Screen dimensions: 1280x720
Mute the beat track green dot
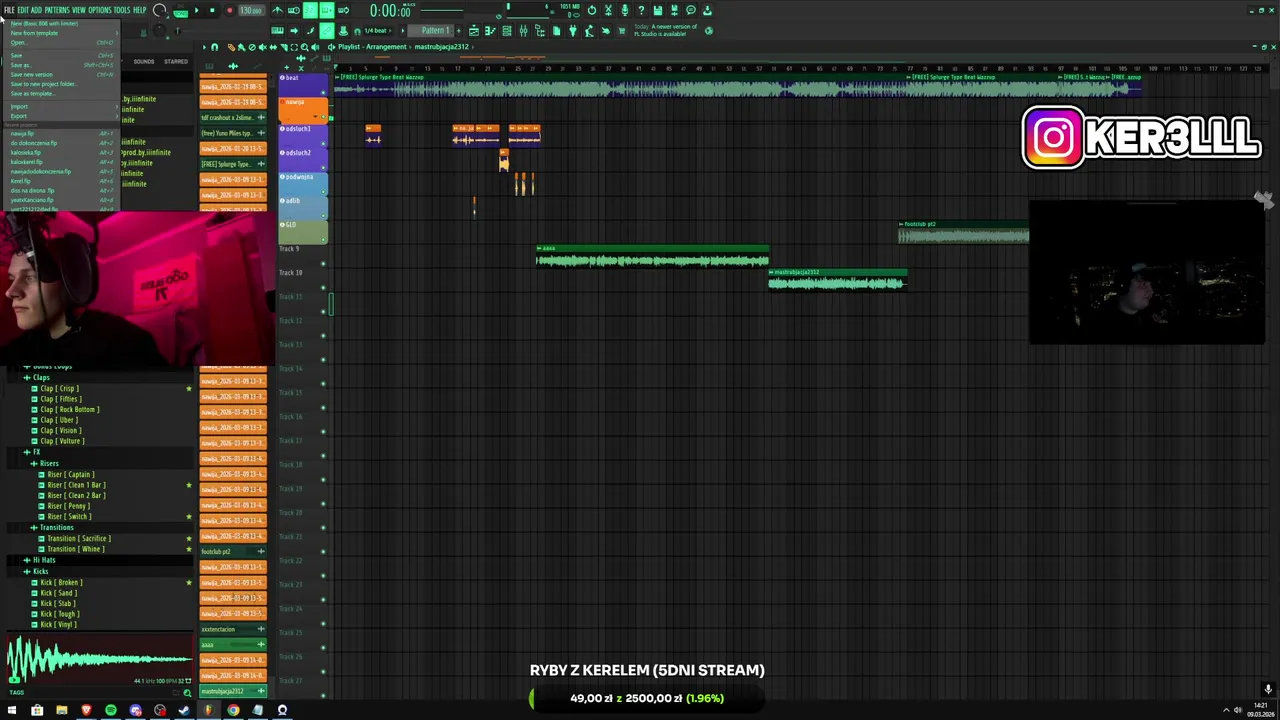click(x=323, y=92)
